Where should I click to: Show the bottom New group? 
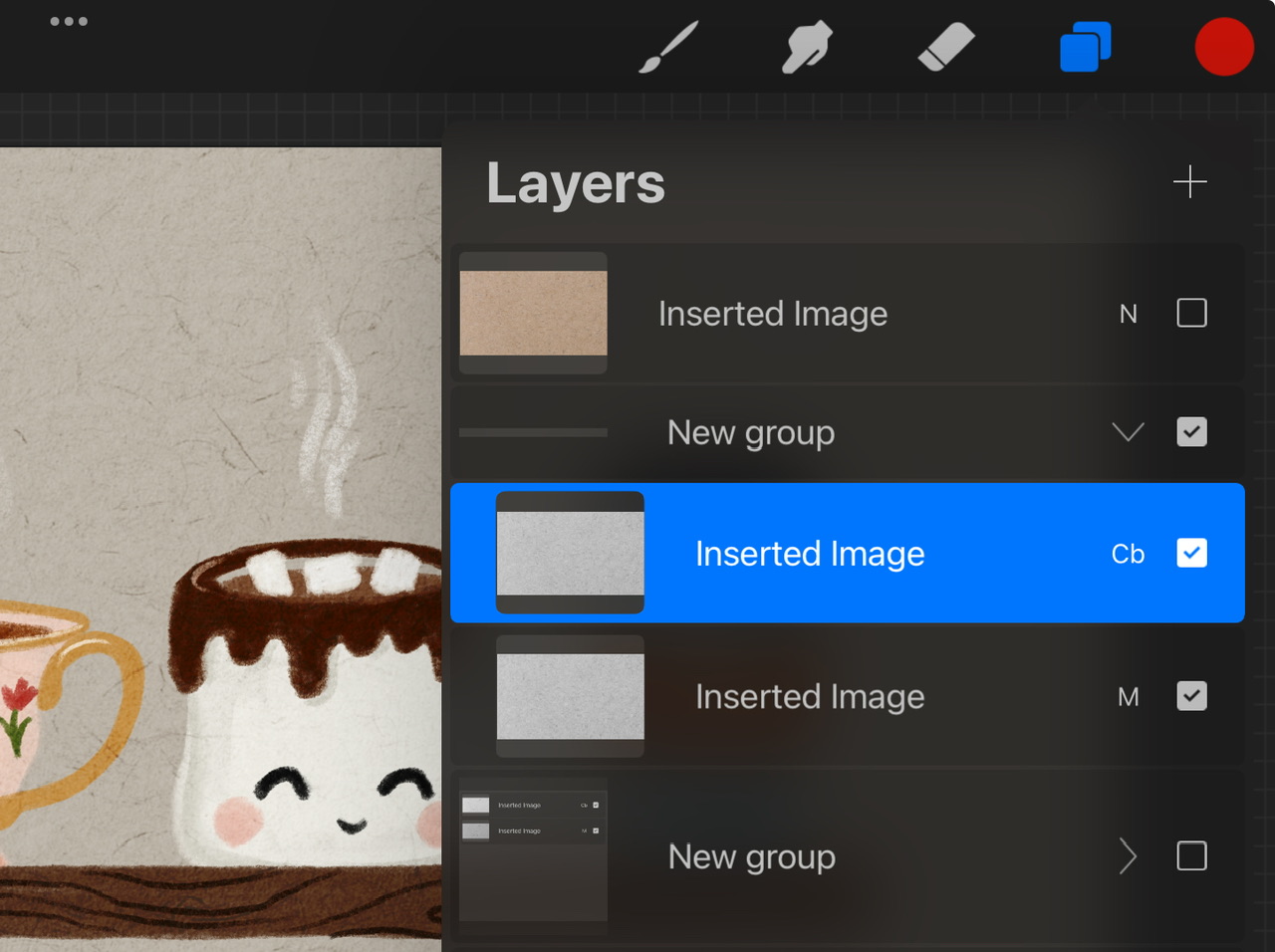point(1191,856)
